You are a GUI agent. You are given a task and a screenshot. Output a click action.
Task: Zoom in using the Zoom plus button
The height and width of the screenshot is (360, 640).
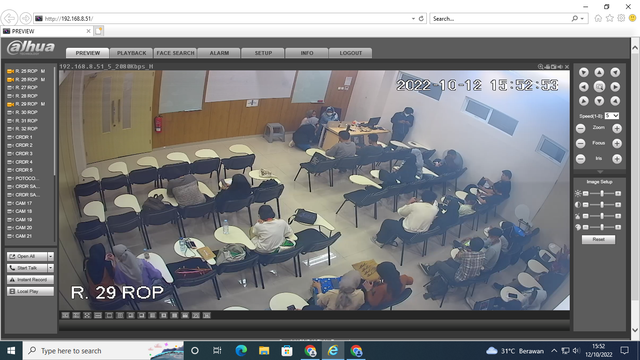(617, 129)
